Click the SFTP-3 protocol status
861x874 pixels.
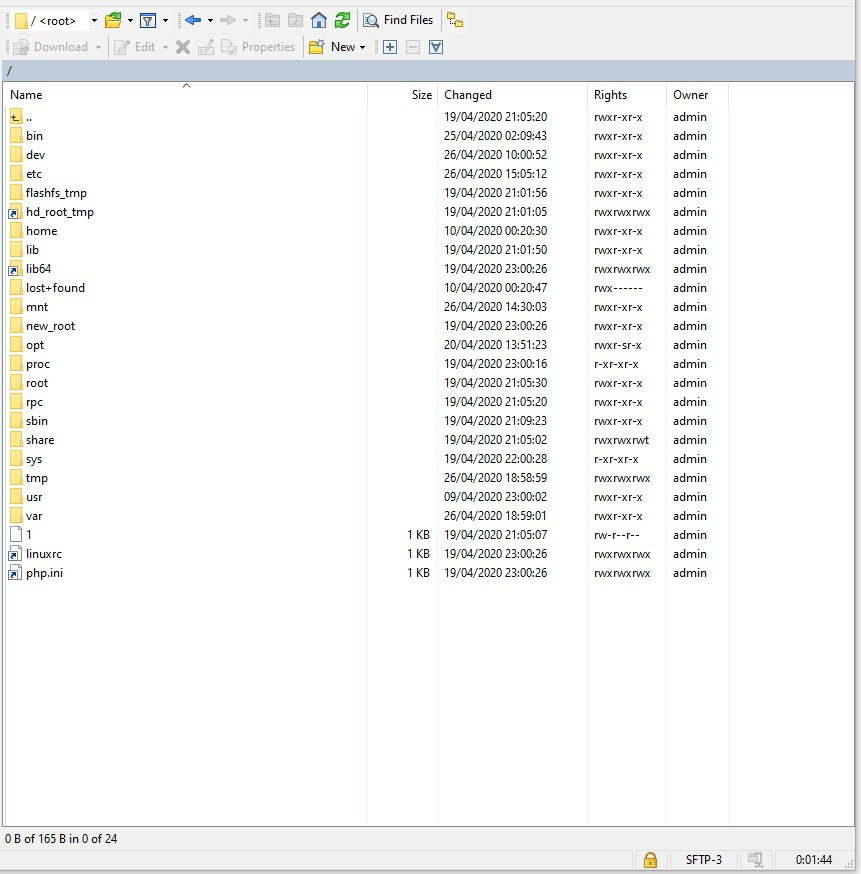pos(703,860)
